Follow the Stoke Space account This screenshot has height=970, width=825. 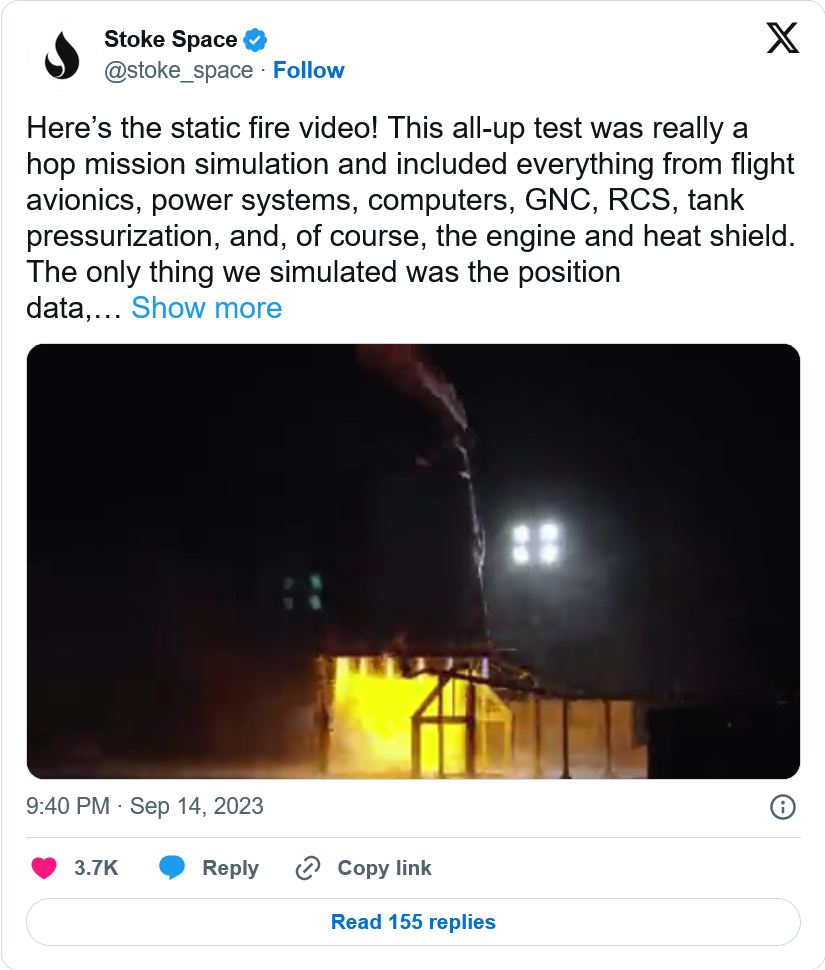click(x=308, y=70)
